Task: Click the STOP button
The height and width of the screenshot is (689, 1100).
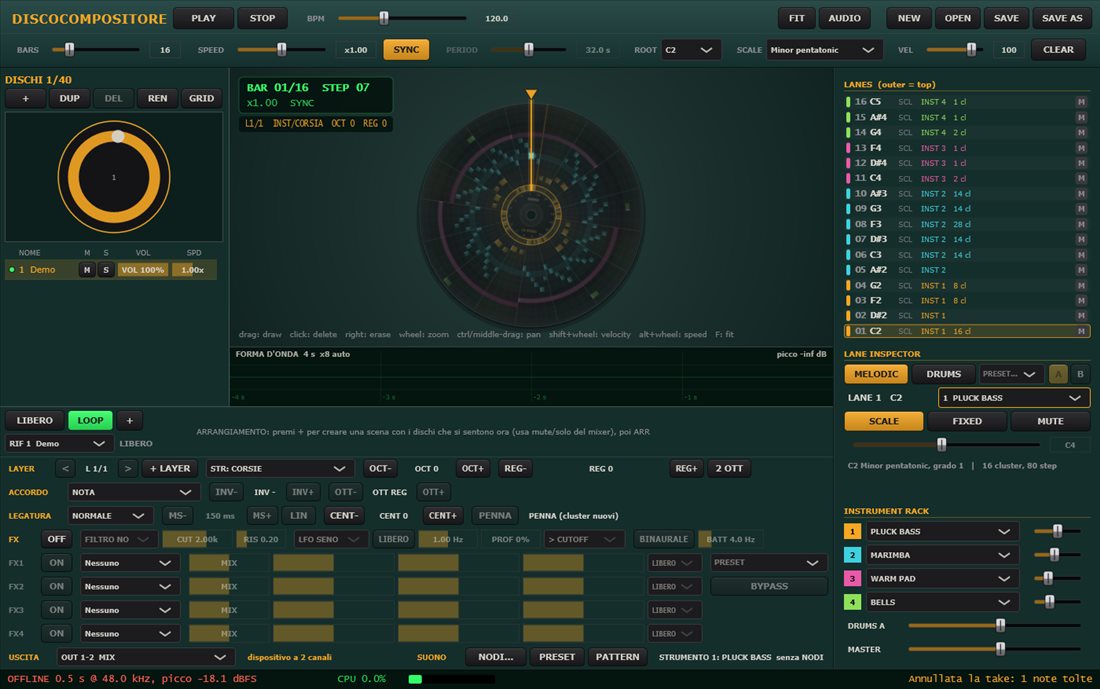Action: coord(262,18)
